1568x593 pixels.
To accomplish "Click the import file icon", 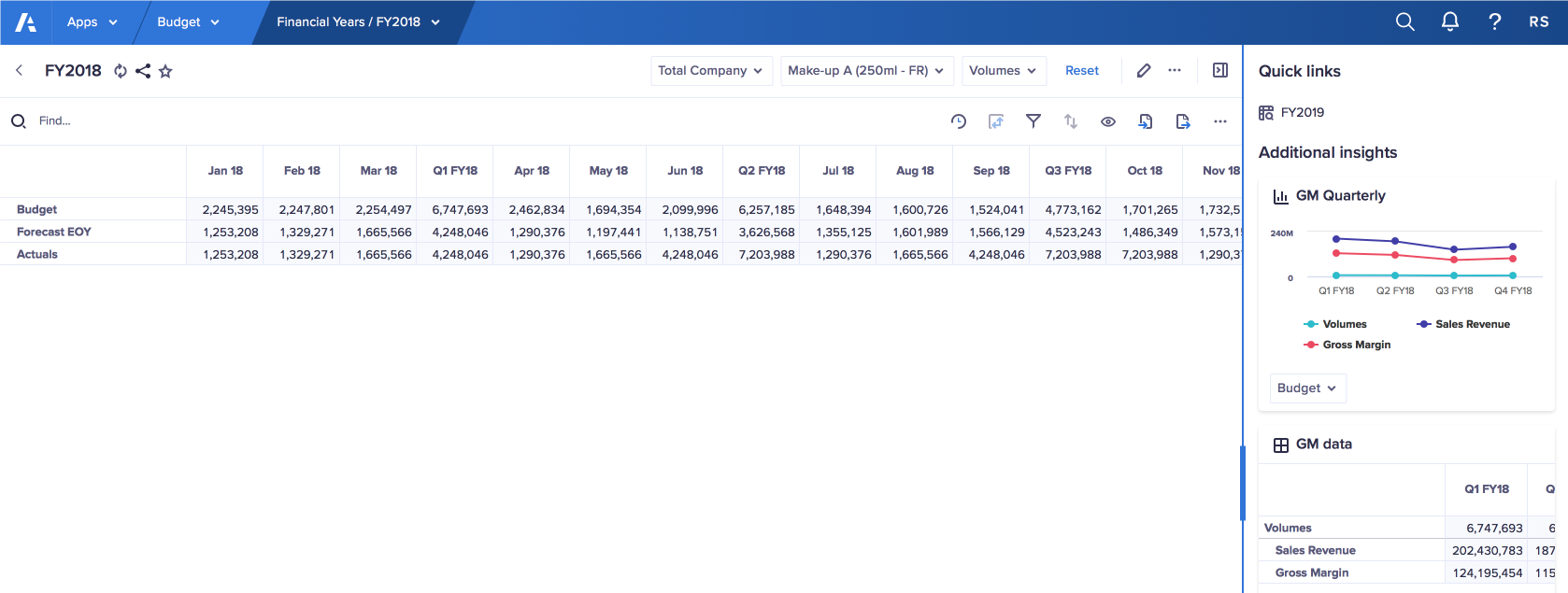I will coord(1146,121).
